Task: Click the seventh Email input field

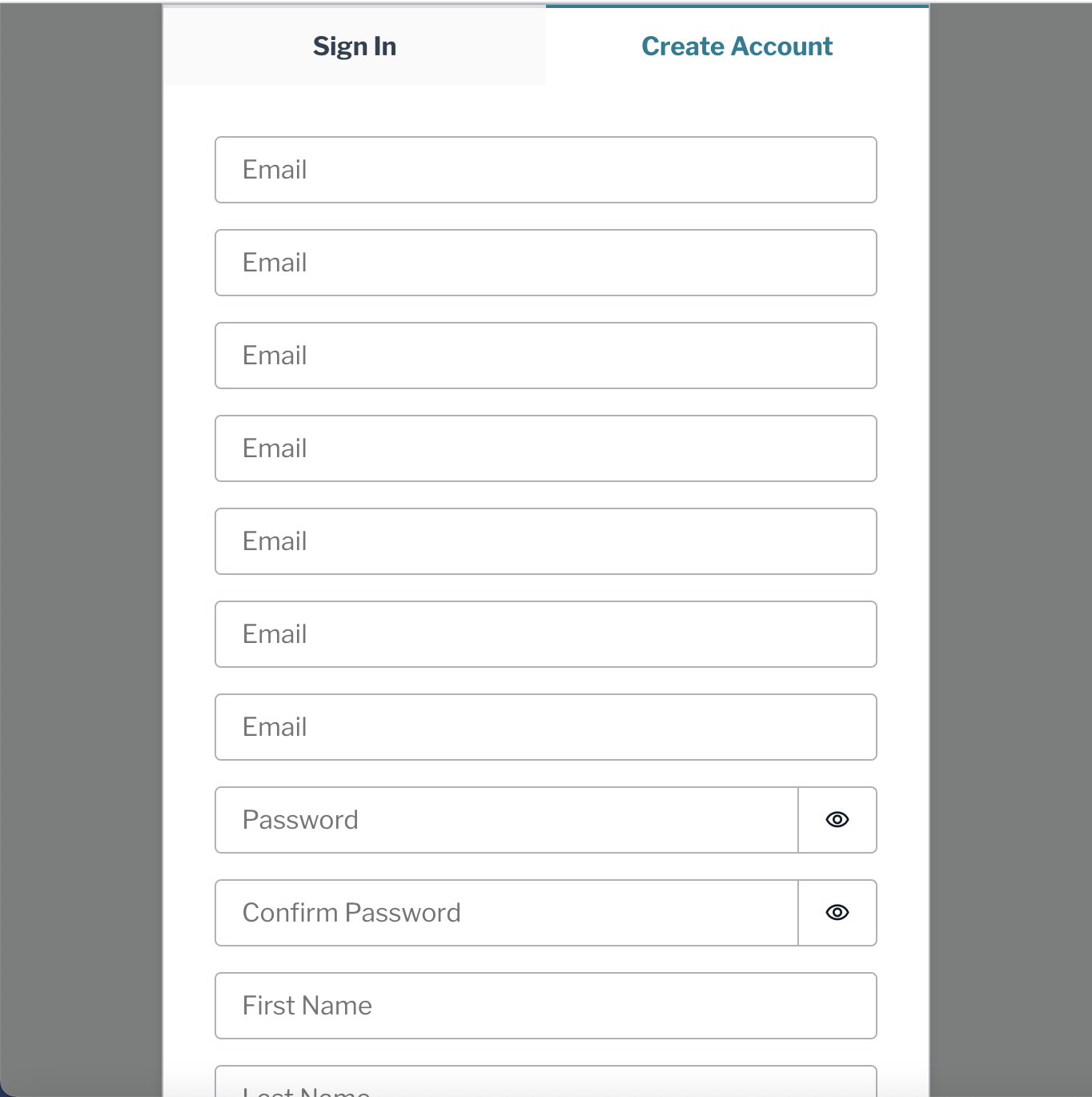Action: pos(545,727)
